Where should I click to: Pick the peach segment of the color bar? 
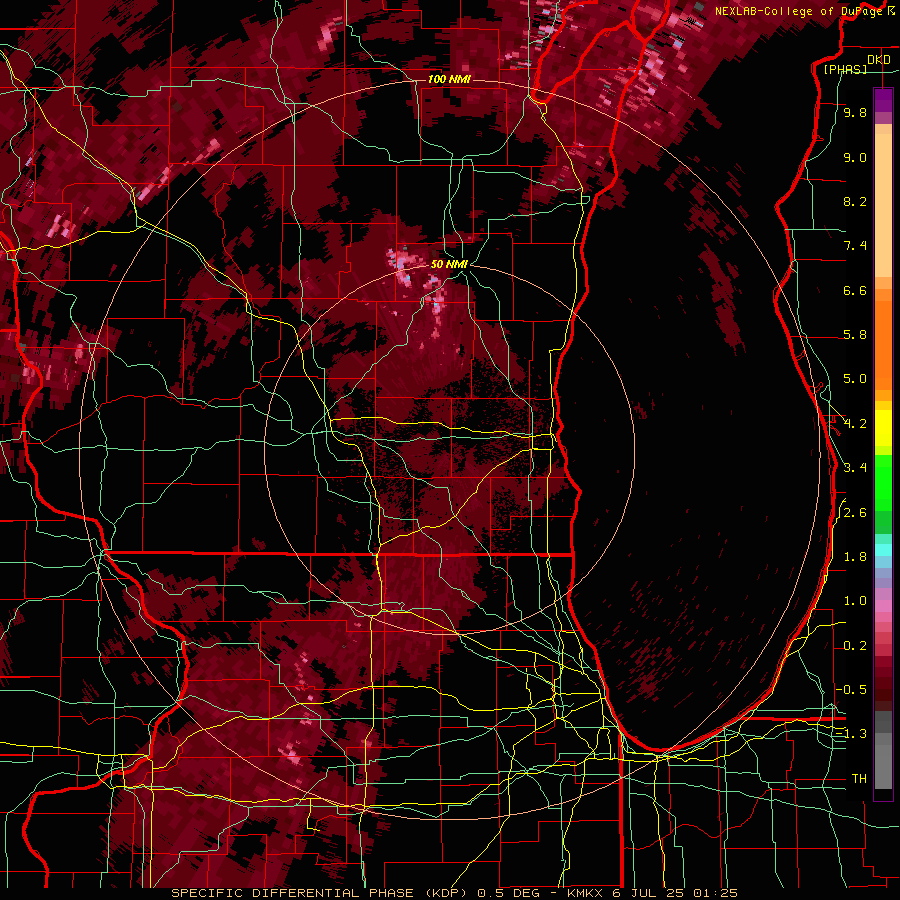point(883,207)
